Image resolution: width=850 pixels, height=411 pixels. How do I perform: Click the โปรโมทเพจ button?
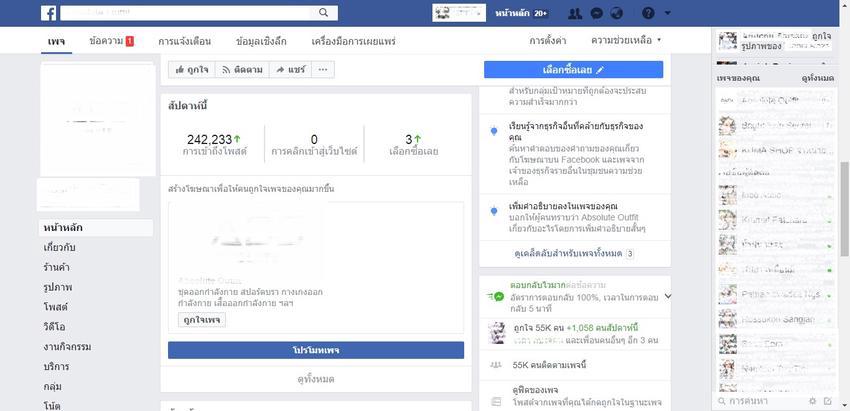(316, 350)
